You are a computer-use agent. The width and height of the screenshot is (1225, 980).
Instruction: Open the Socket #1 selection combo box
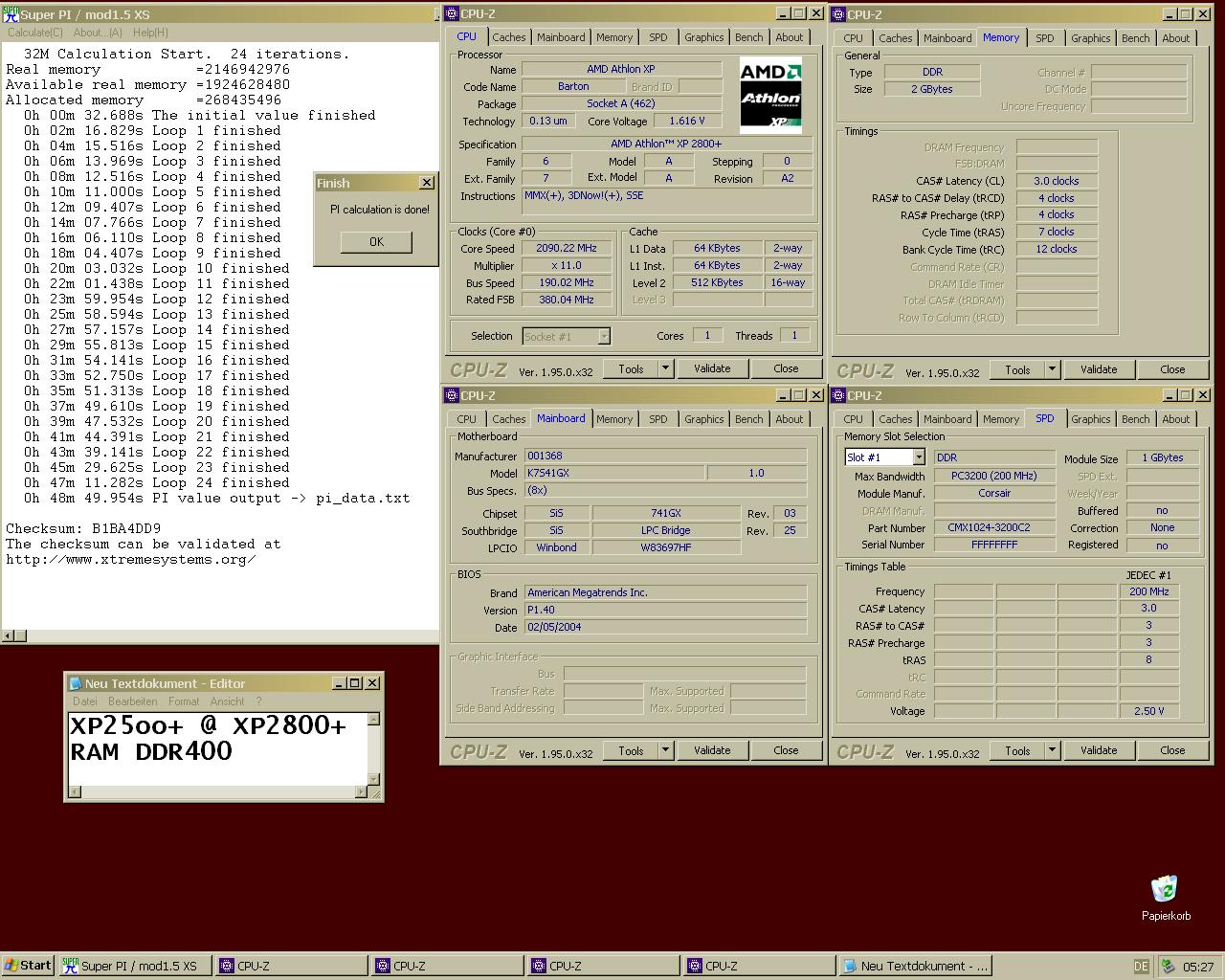[604, 336]
